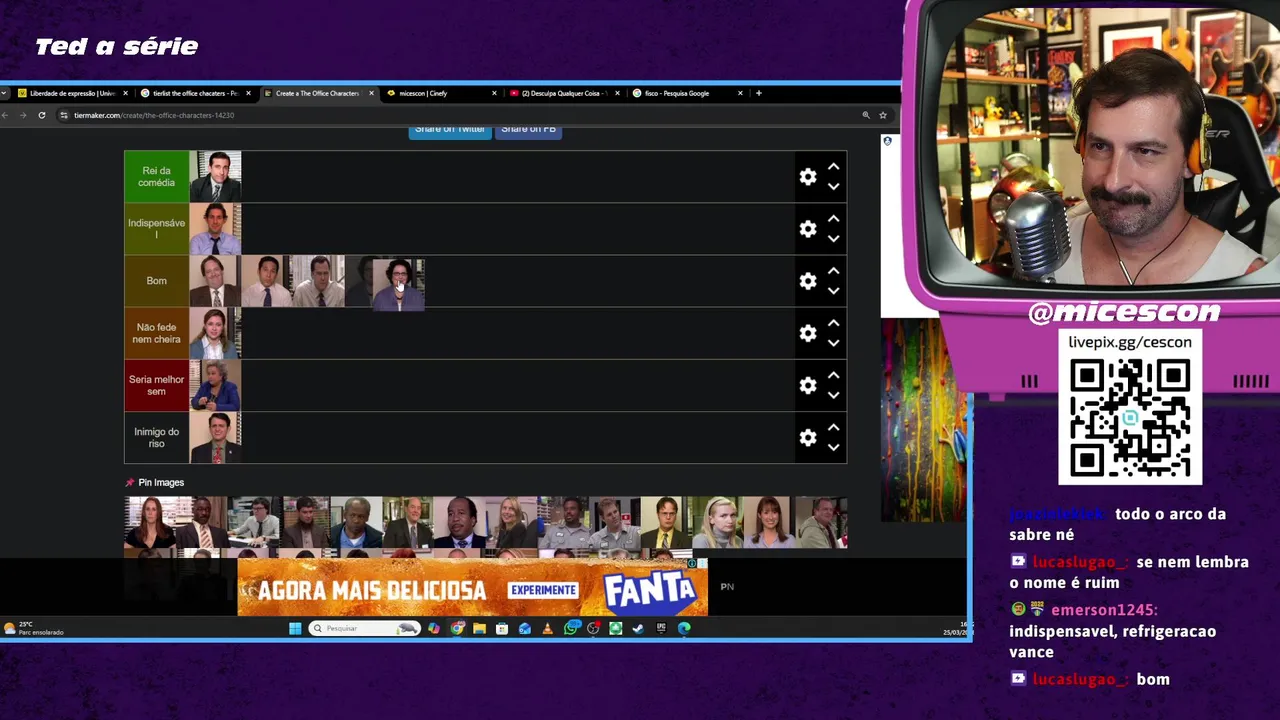
Task: Pick pool image of blonde woman in gray turtleneck
Action: [x=720, y=523]
